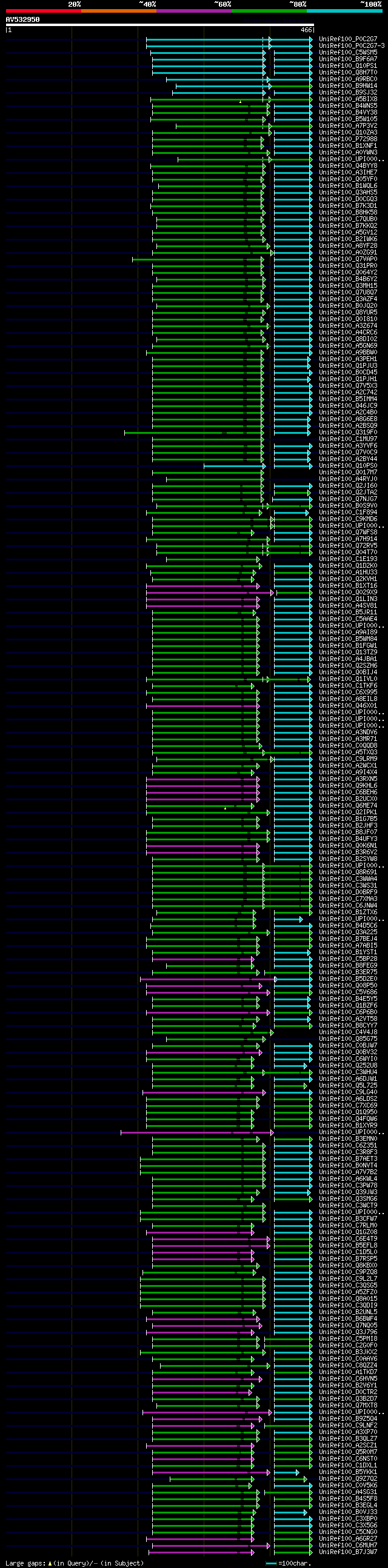
Task: Select the UniRef100_B1WQL6 label
Action: (348, 186)
